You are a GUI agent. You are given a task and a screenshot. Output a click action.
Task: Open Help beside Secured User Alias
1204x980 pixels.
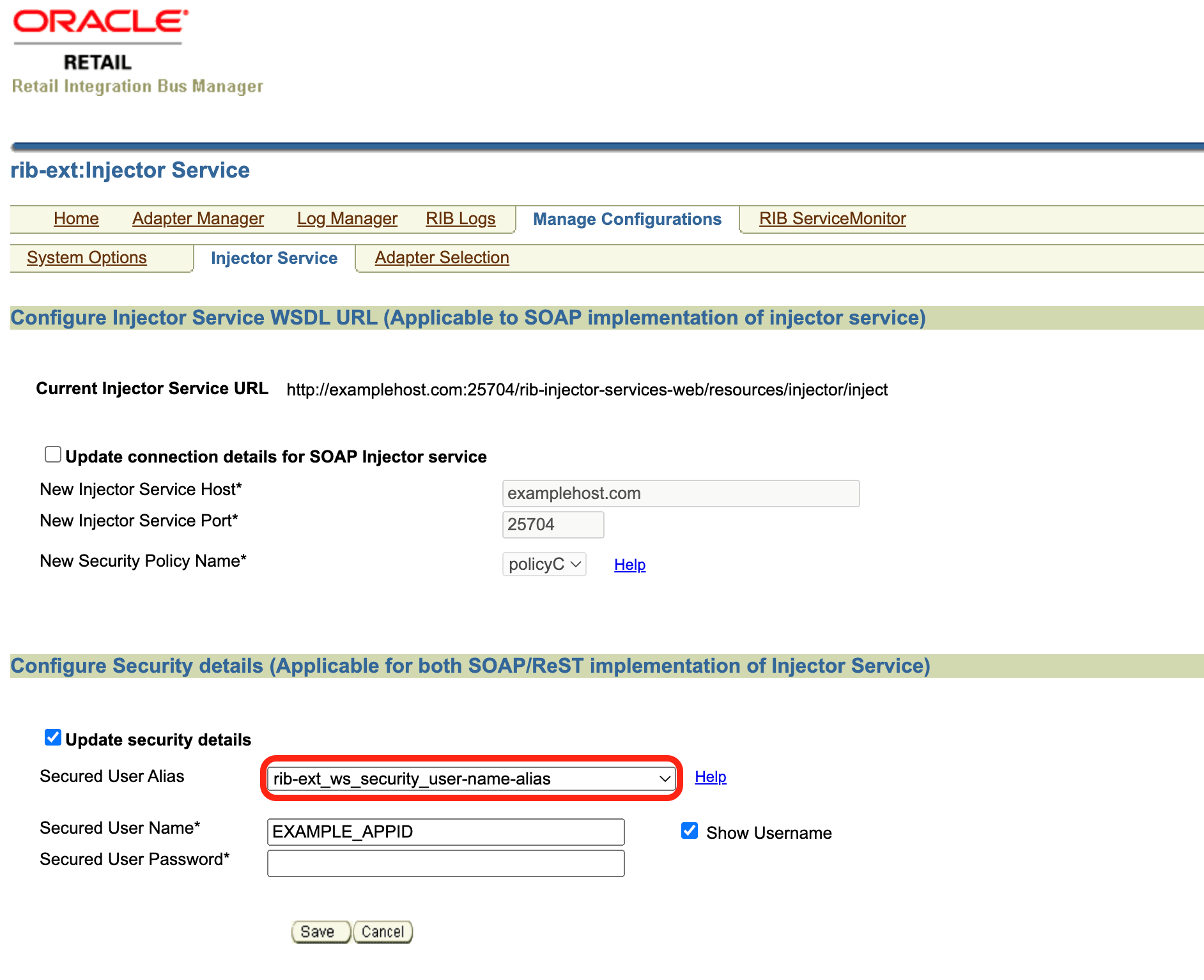[x=710, y=777]
